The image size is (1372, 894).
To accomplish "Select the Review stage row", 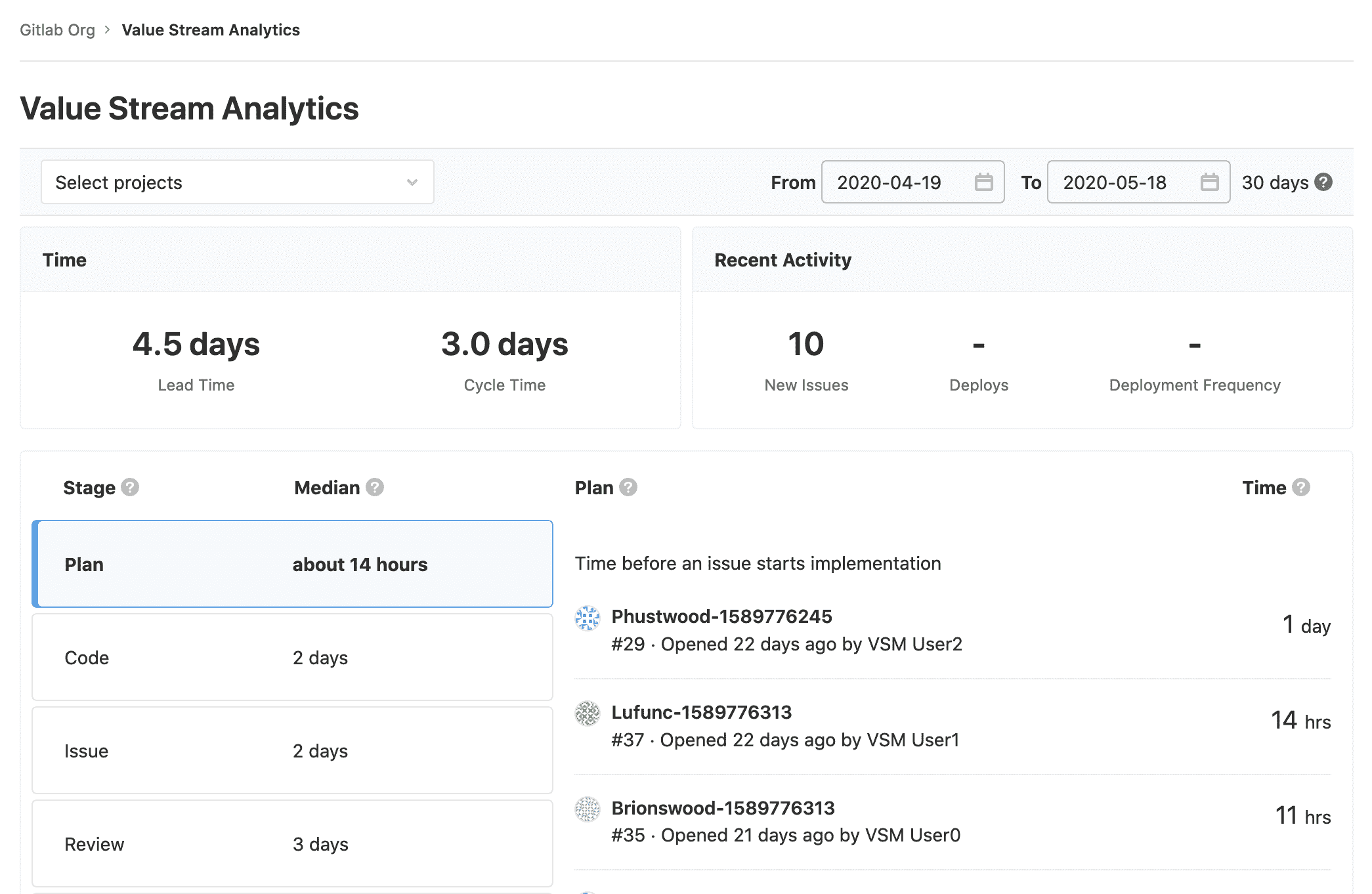I will click(x=293, y=844).
